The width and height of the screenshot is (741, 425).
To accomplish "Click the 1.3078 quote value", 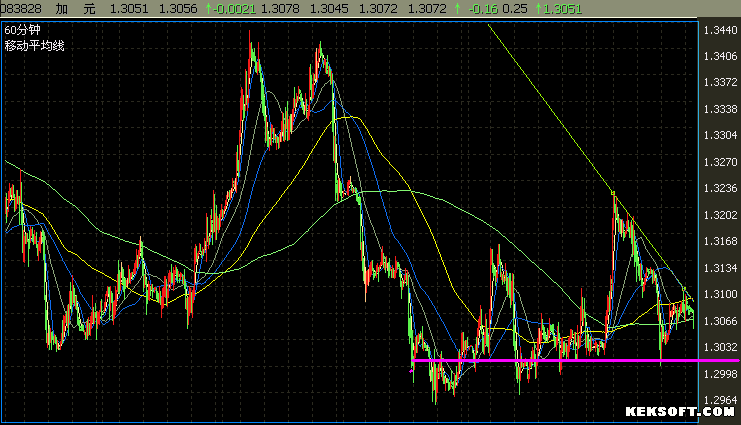I will tap(280, 9).
